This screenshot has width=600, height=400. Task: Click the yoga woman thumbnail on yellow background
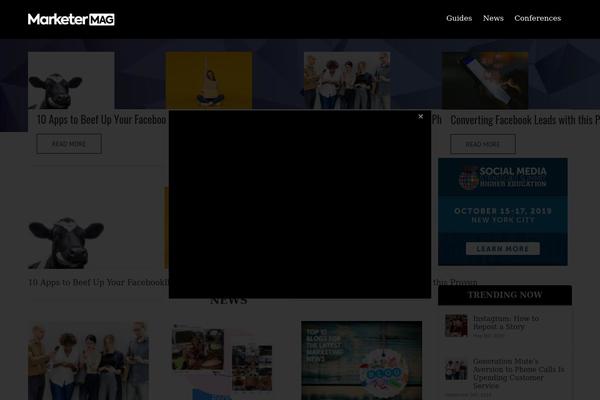click(209, 80)
